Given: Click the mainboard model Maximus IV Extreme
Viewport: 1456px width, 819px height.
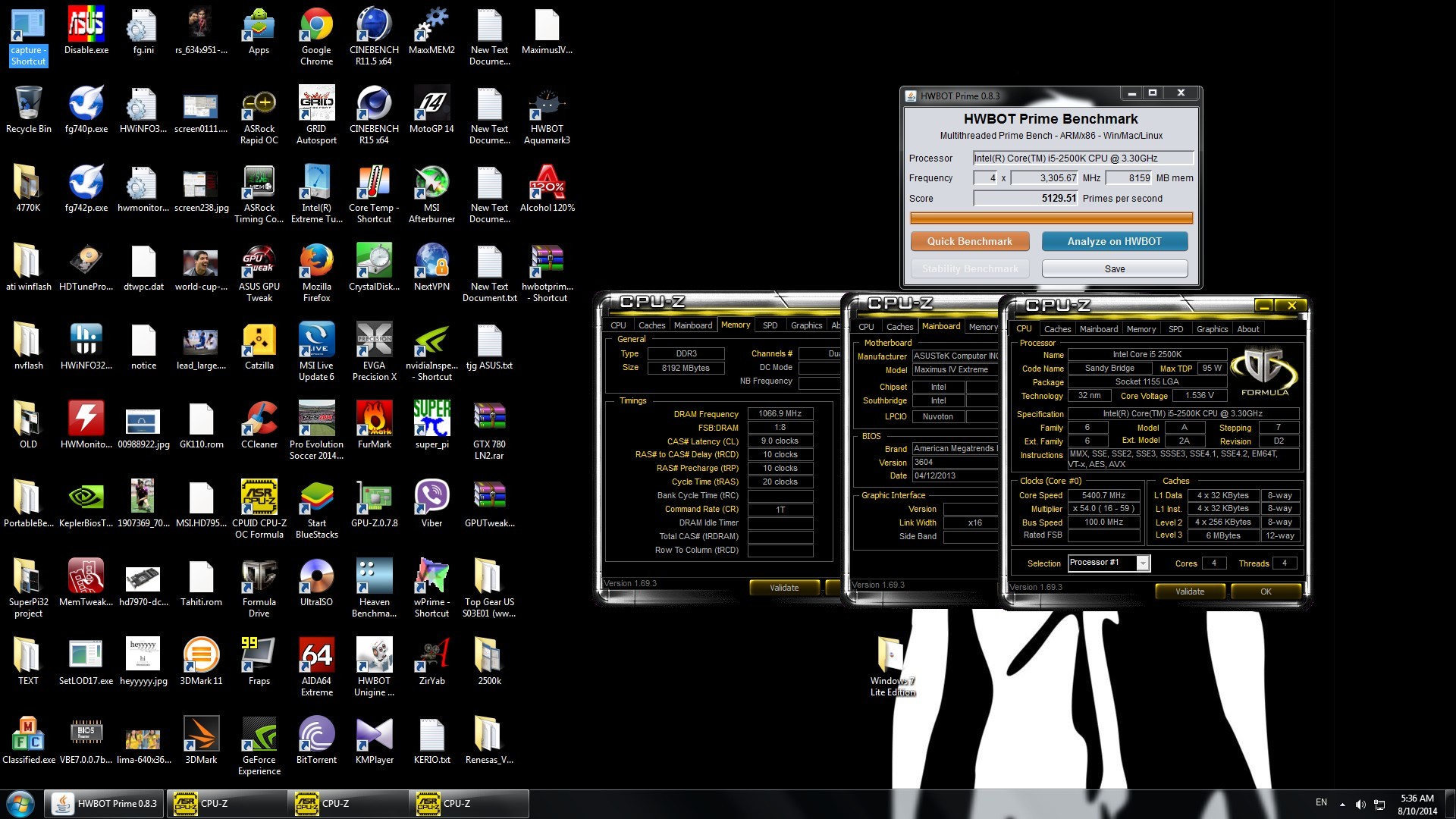Looking at the screenshot, I should (955, 369).
